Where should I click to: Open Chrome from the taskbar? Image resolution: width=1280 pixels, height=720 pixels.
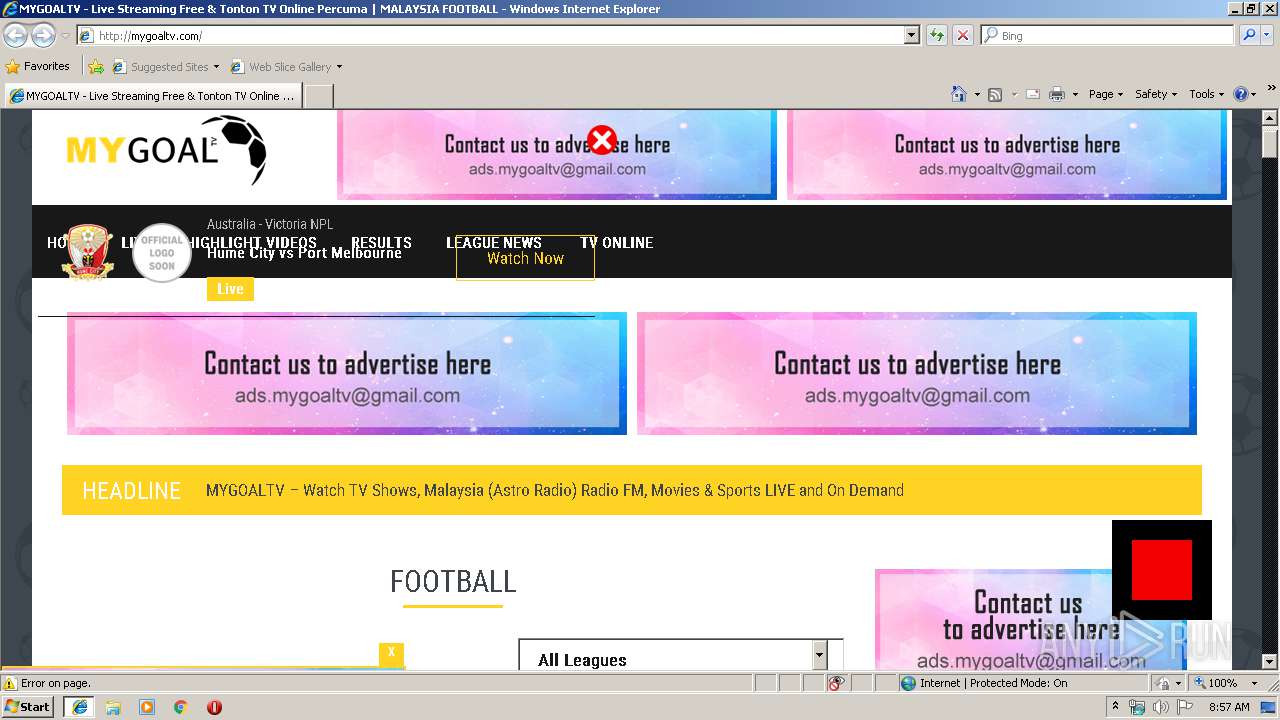[180, 707]
